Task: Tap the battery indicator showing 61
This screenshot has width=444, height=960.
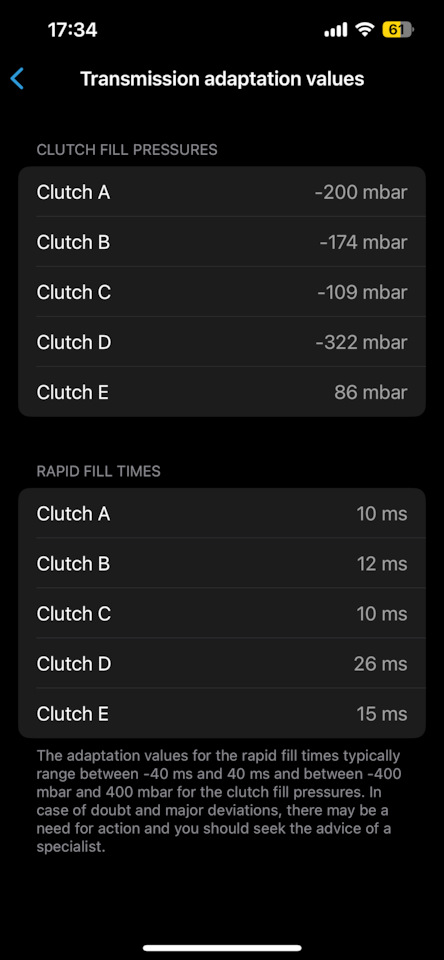Action: 397,29
